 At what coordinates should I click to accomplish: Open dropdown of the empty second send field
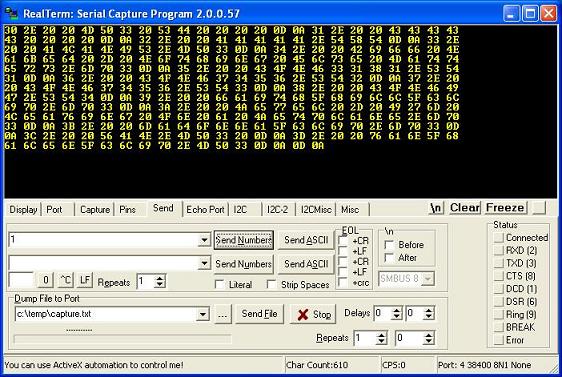click(x=204, y=264)
